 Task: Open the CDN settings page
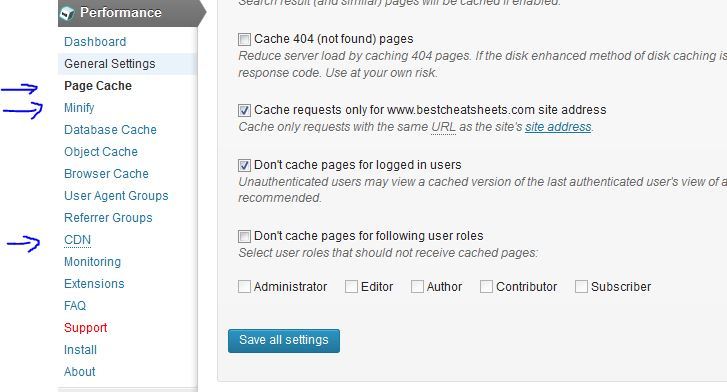pos(77,240)
